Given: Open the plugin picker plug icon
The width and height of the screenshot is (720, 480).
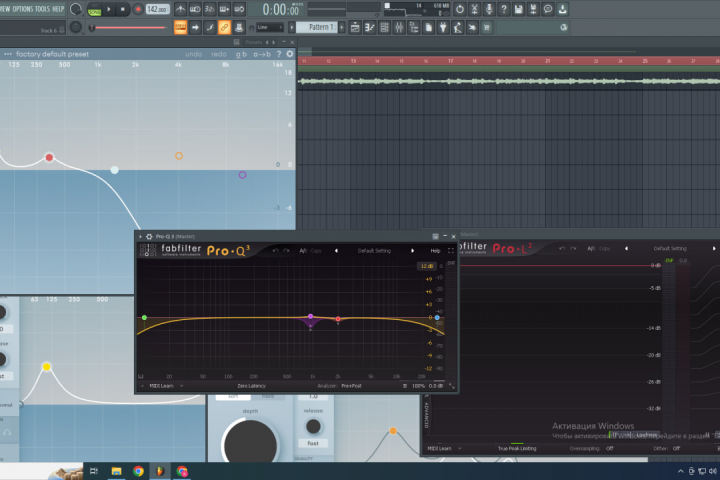Looking at the screenshot, I should click(443, 28).
